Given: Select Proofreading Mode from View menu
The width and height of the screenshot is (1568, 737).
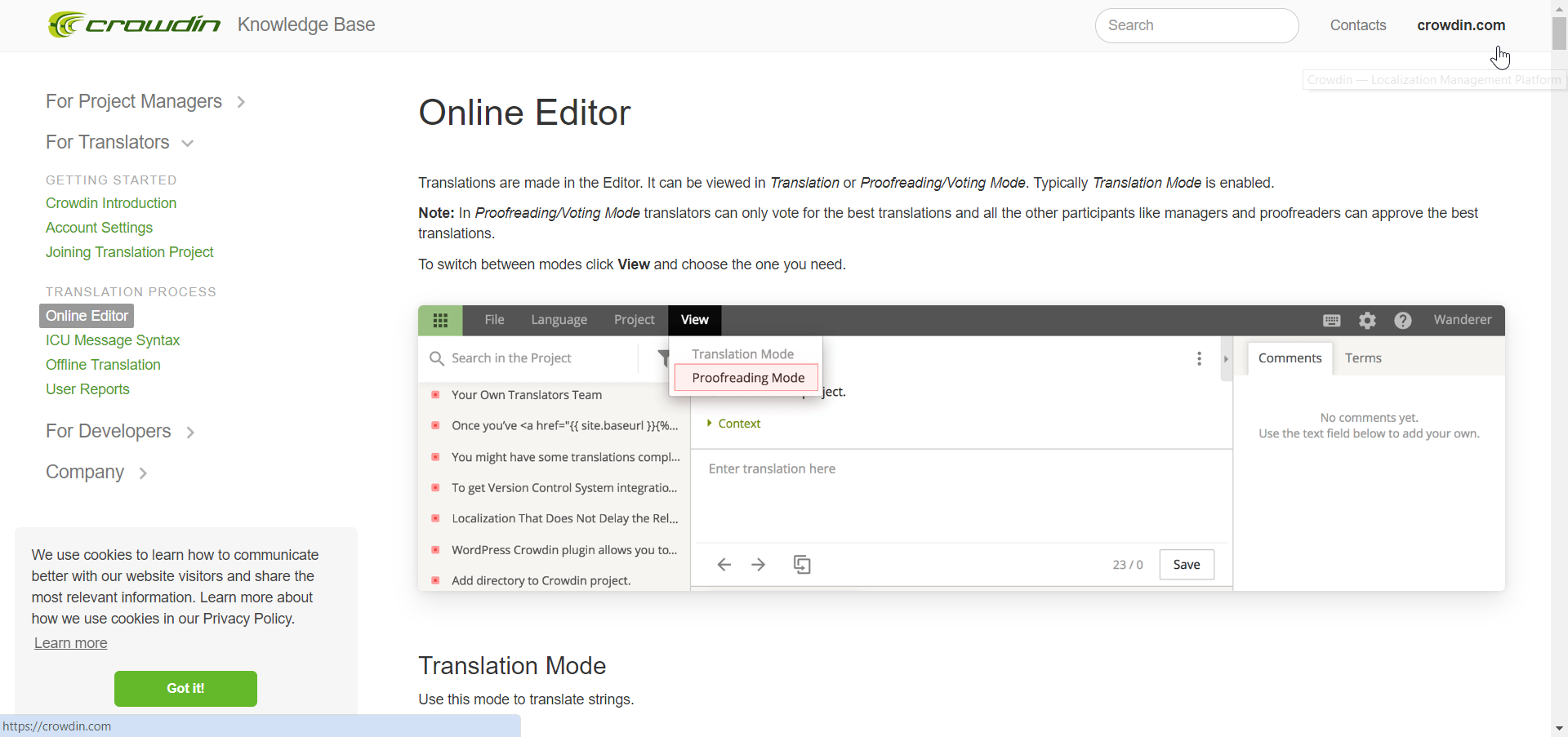Looking at the screenshot, I should point(747,378).
